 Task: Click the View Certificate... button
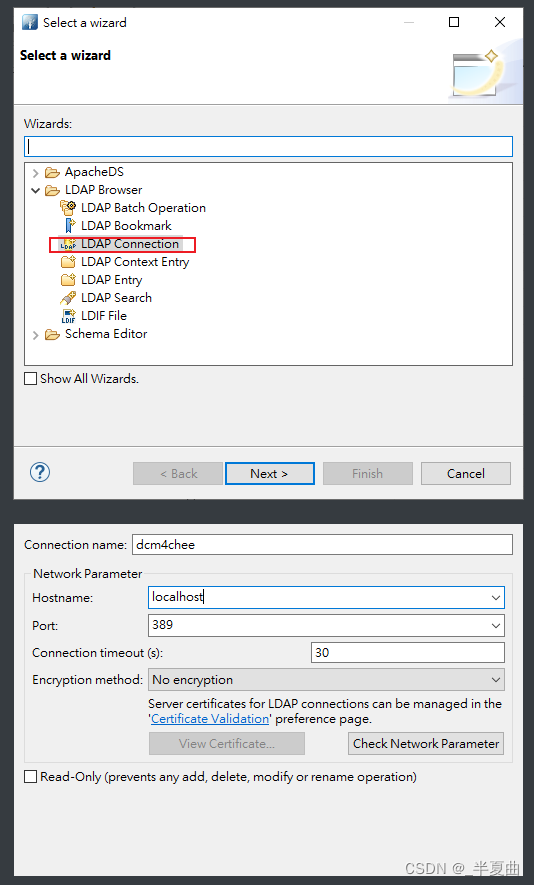[x=227, y=744]
